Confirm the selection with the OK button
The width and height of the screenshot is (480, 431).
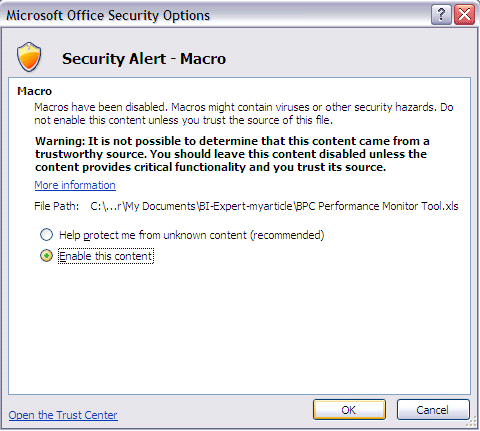(349, 410)
